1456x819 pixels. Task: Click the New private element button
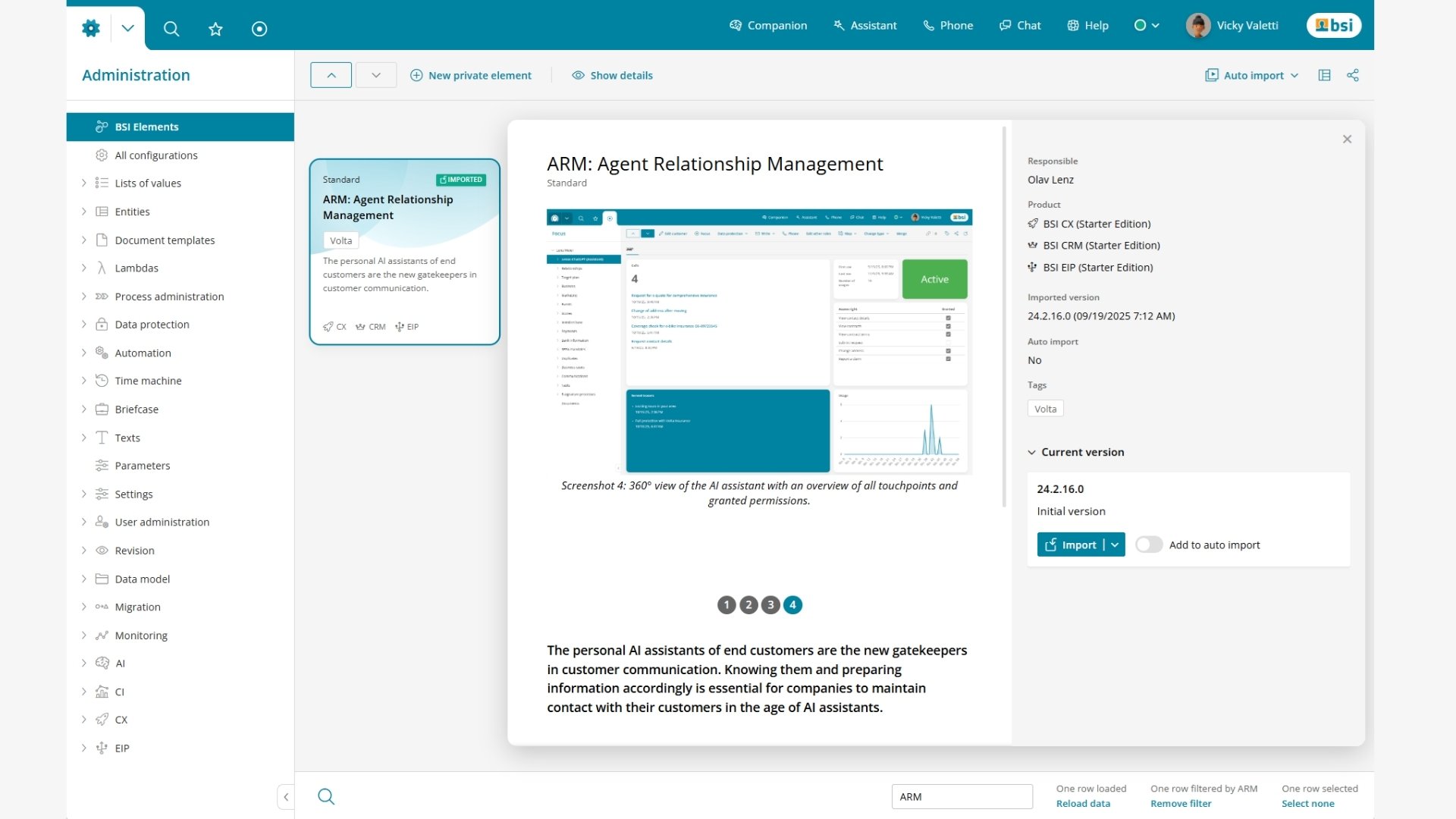(471, 75)
